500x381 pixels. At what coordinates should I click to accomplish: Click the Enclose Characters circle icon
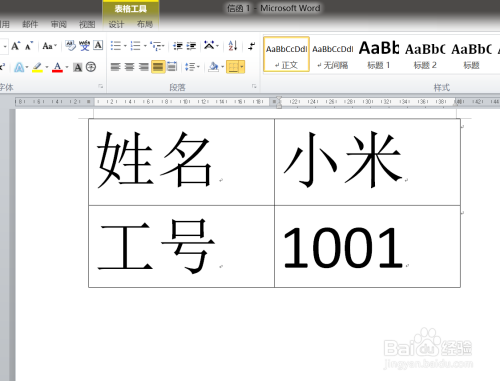point(91,67)
